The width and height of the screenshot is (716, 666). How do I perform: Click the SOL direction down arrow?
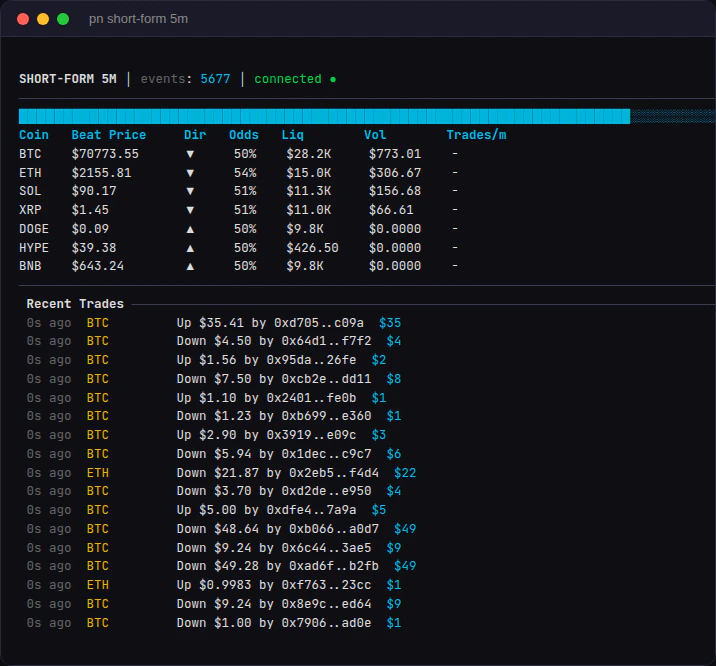click(x=190, y=191)
